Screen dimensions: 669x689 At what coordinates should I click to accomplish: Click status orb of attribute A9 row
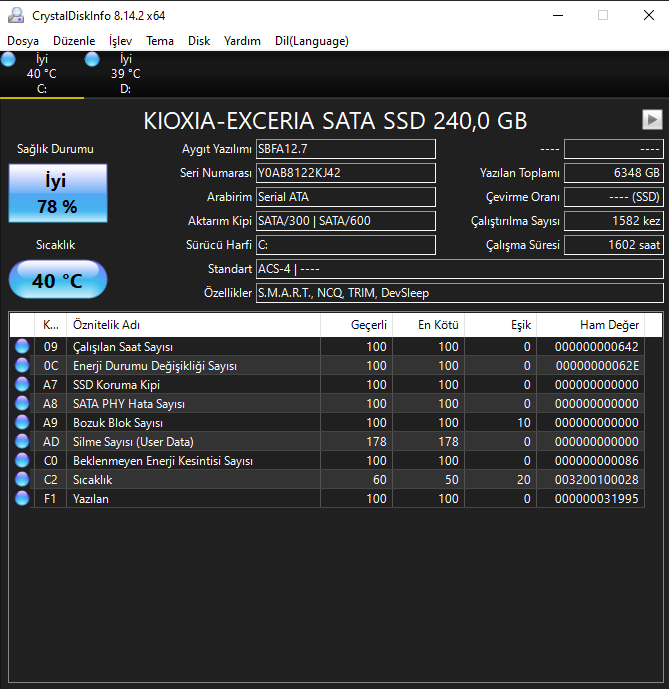22,422
